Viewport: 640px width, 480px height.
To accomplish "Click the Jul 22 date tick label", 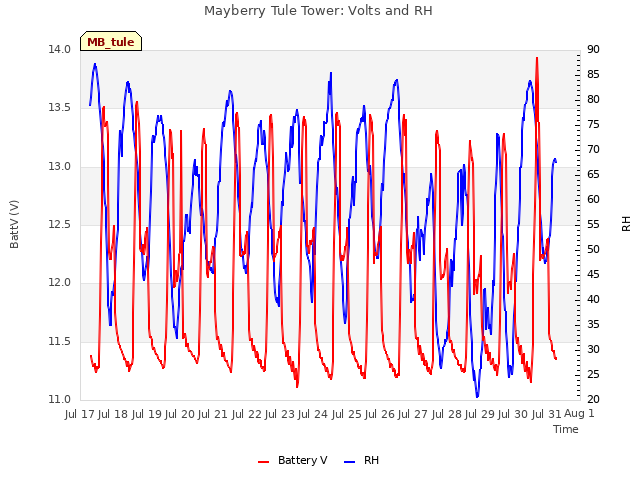I will tap(247, 414).
